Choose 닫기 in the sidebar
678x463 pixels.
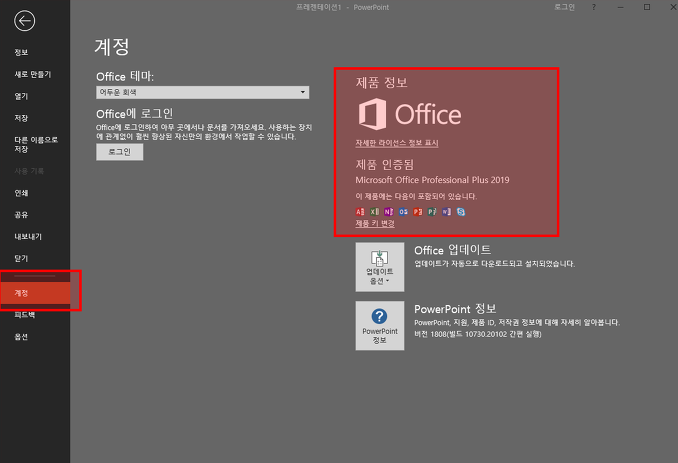pos(21,258)
